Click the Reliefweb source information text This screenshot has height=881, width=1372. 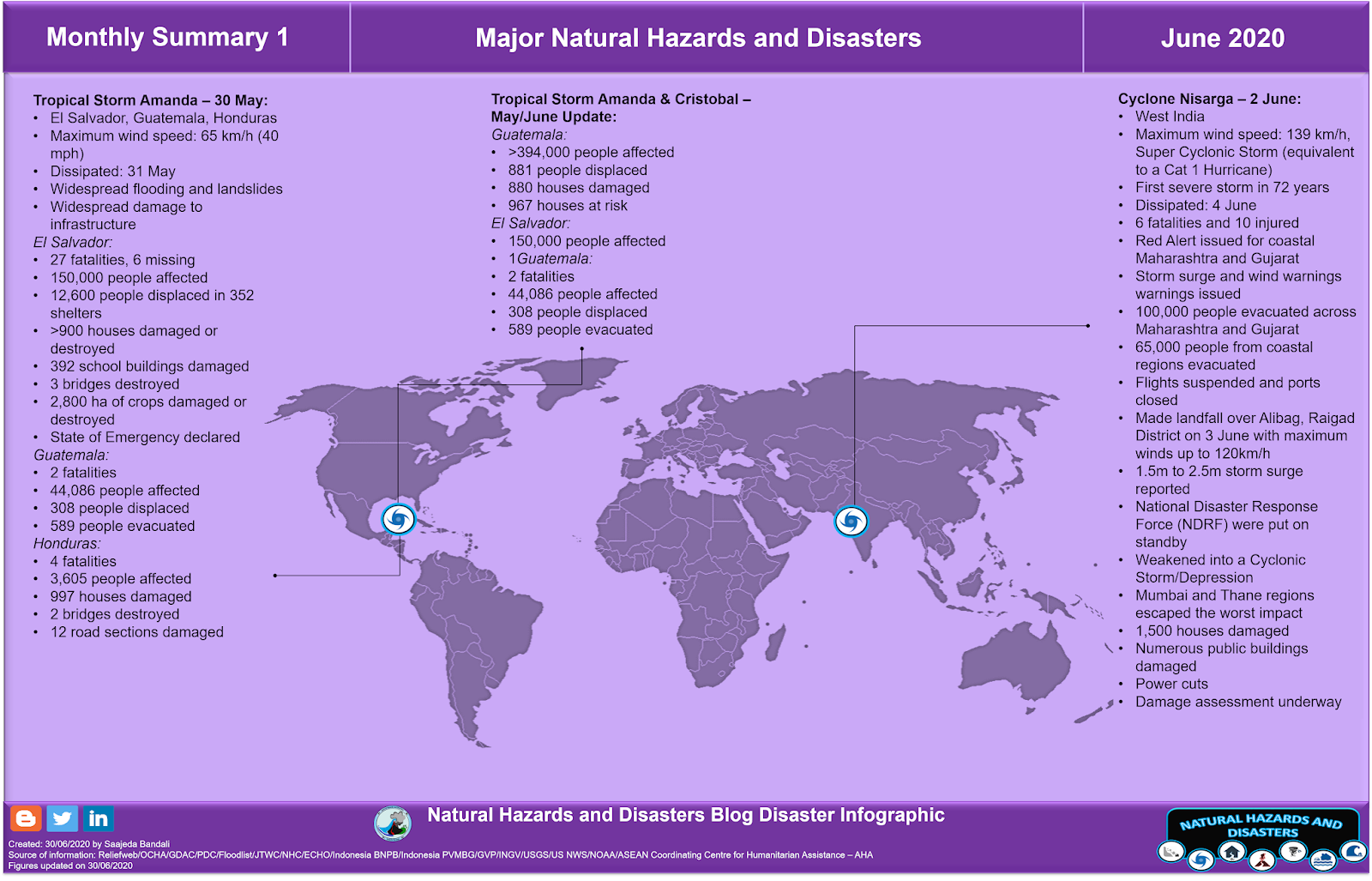(446, 855)
